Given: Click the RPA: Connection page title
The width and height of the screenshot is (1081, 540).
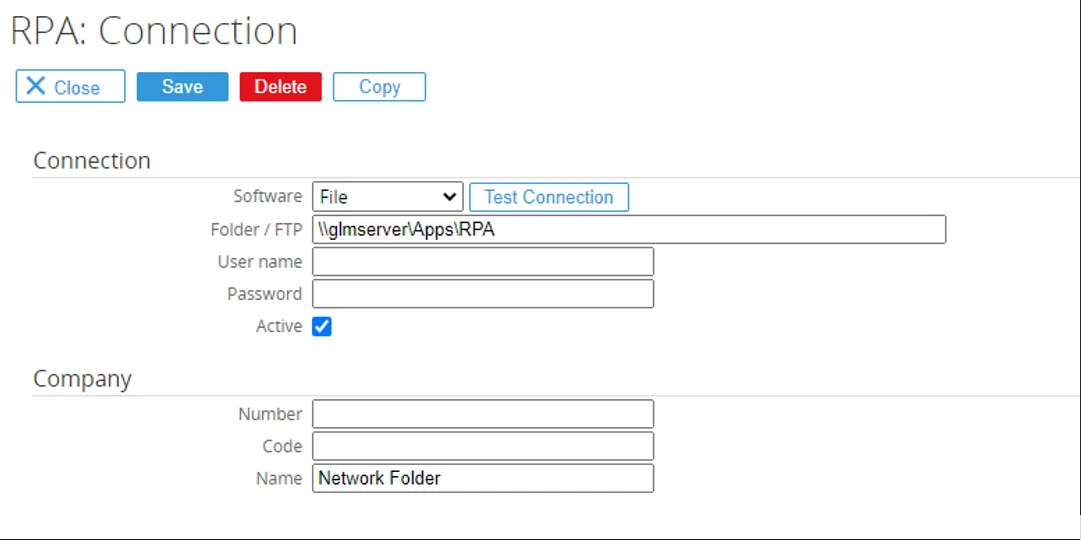Looking at the screenshot, I should (154, 31).
